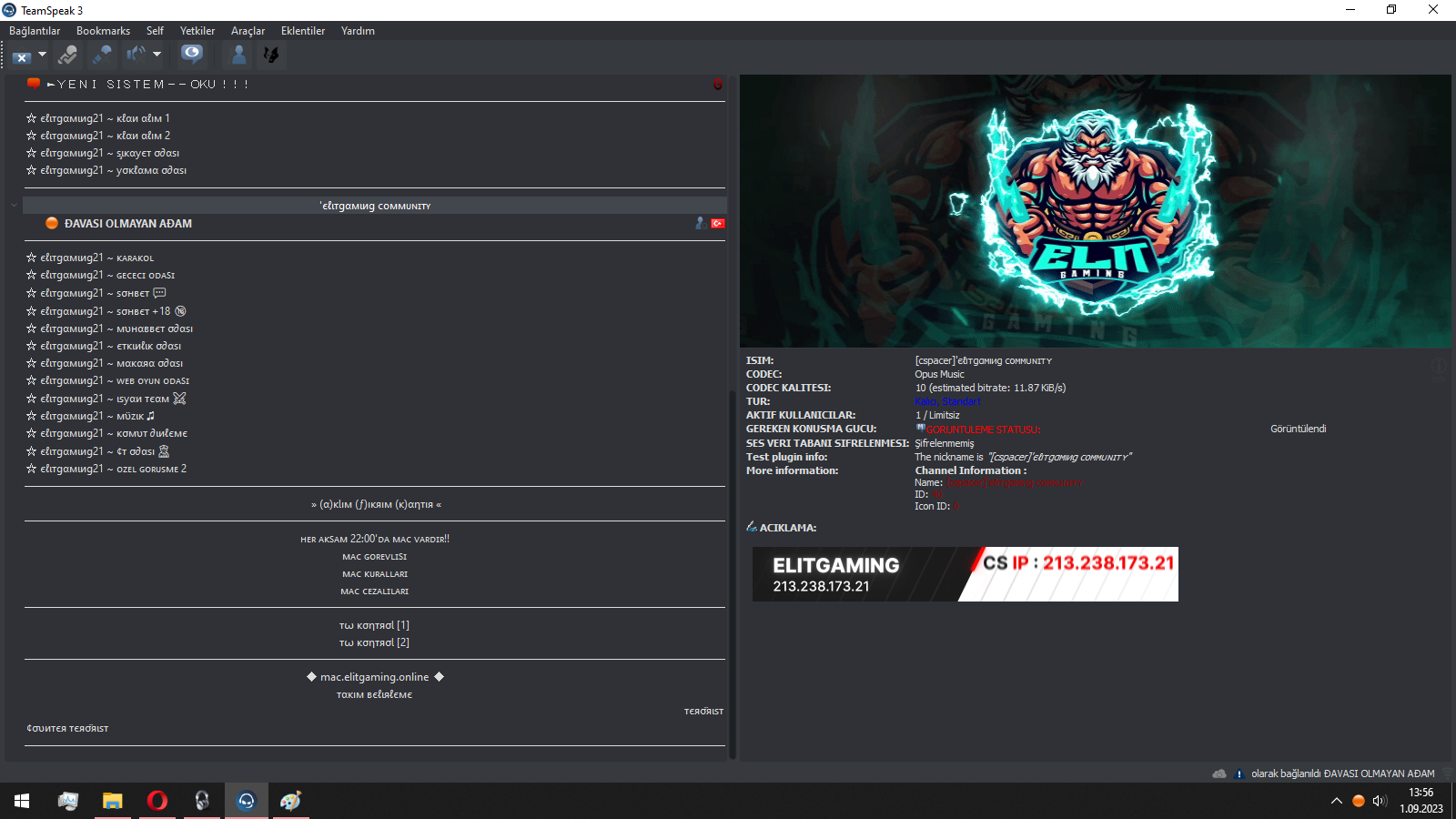Image resolution: width=1456 pixels, height=819 pixels.
Task: Open the Yardım menu
Action: (x=358, y=31)
